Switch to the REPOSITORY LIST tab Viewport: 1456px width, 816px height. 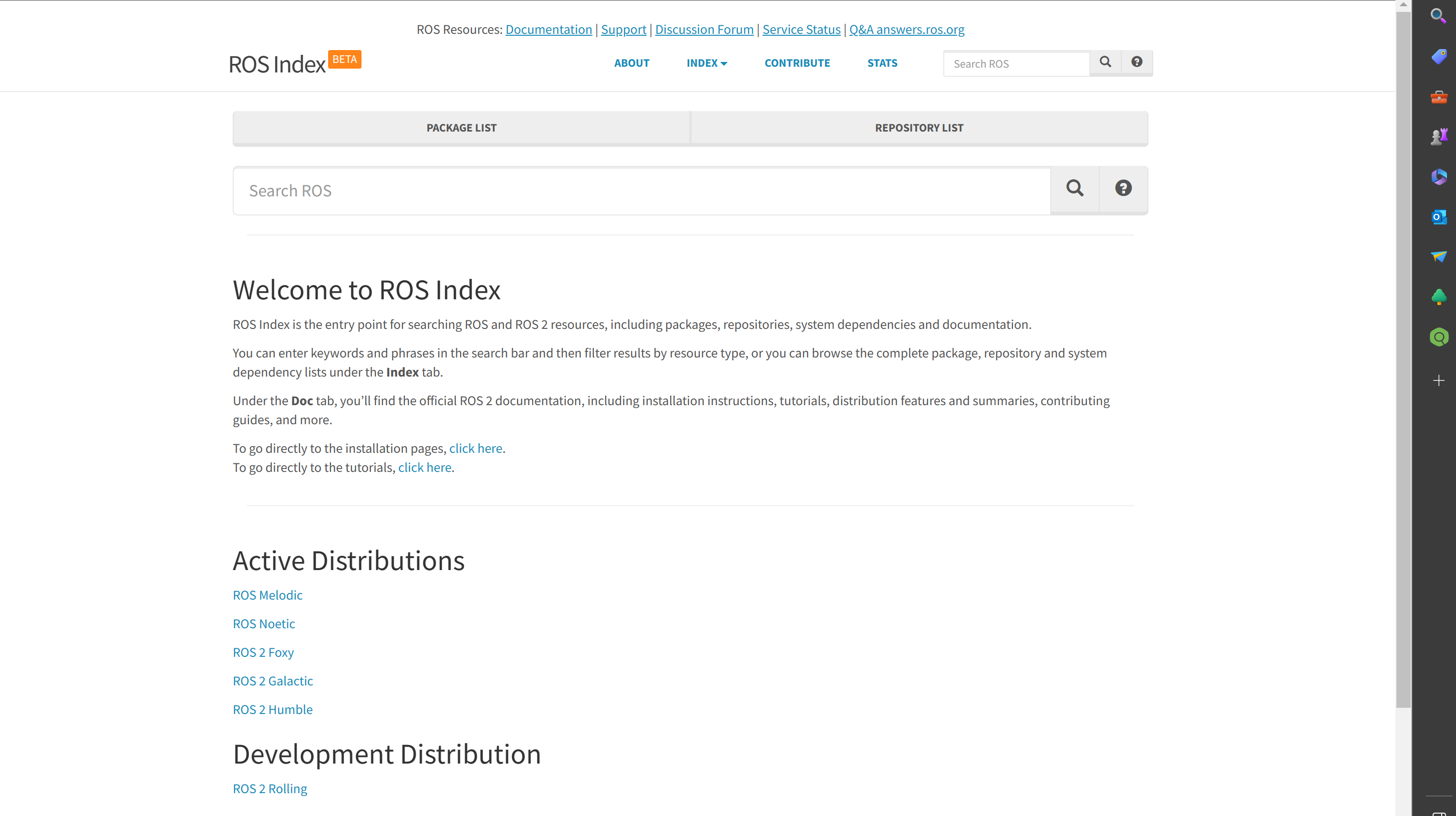pyautogui.click(x=919, y=128)
